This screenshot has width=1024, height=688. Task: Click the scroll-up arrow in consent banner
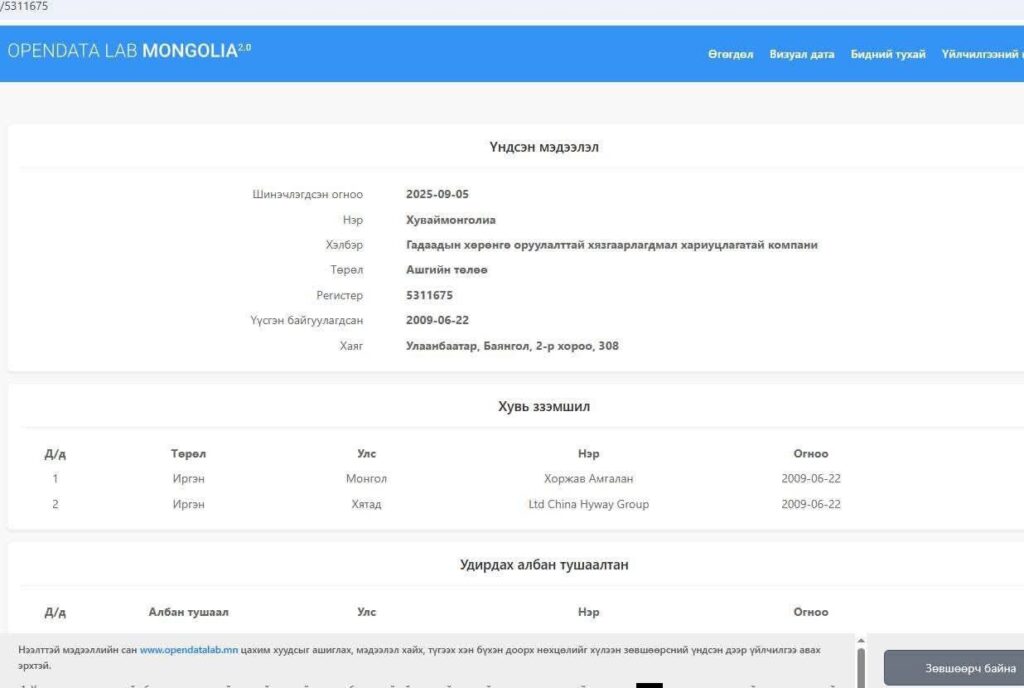(x=861, y=641)
